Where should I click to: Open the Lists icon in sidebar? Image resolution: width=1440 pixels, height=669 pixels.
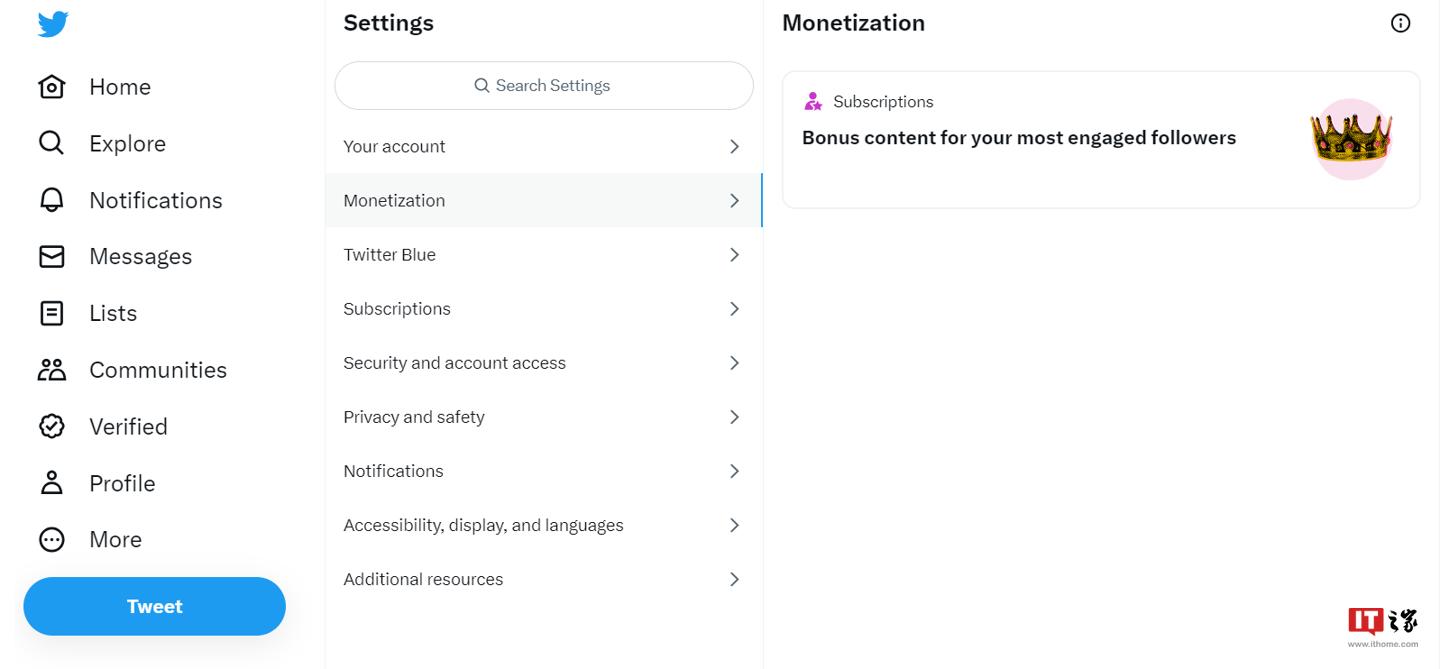point(52,313)
